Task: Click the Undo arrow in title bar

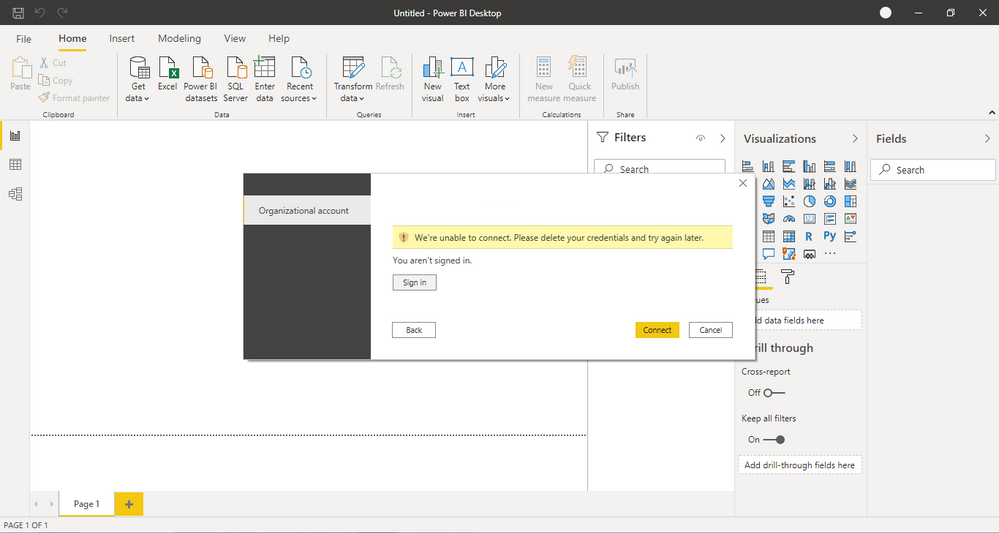Action: (x=40, y=13)
